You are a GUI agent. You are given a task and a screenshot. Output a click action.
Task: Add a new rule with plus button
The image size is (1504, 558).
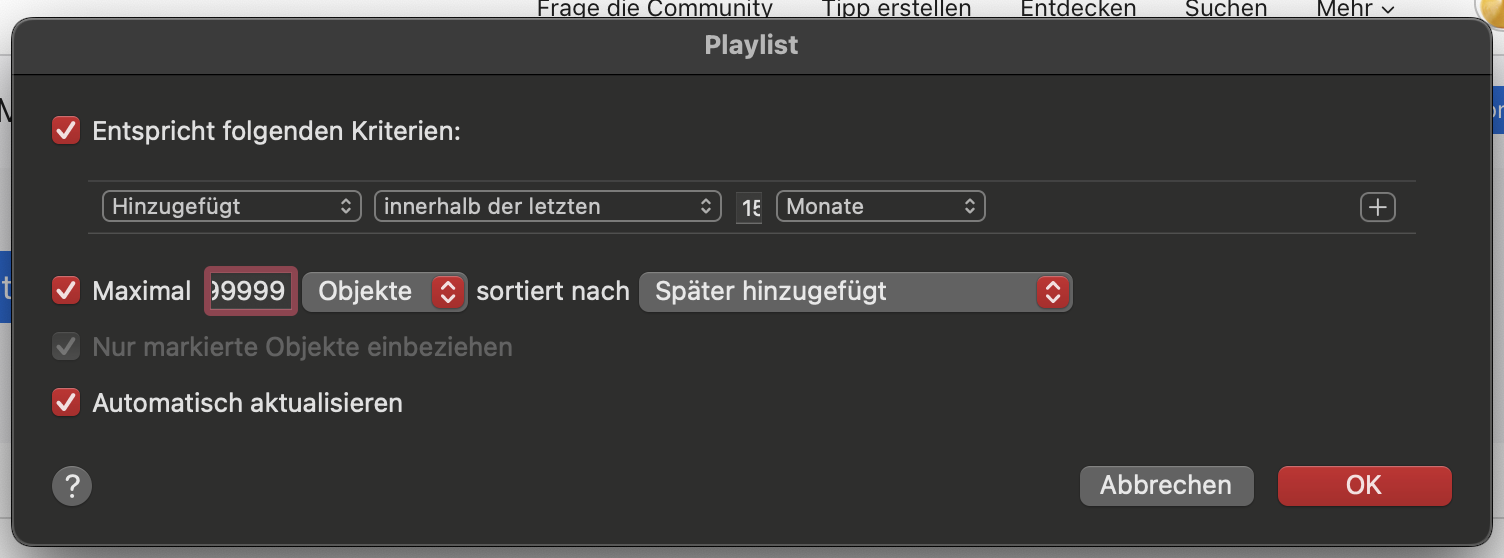coord(1377,207)
